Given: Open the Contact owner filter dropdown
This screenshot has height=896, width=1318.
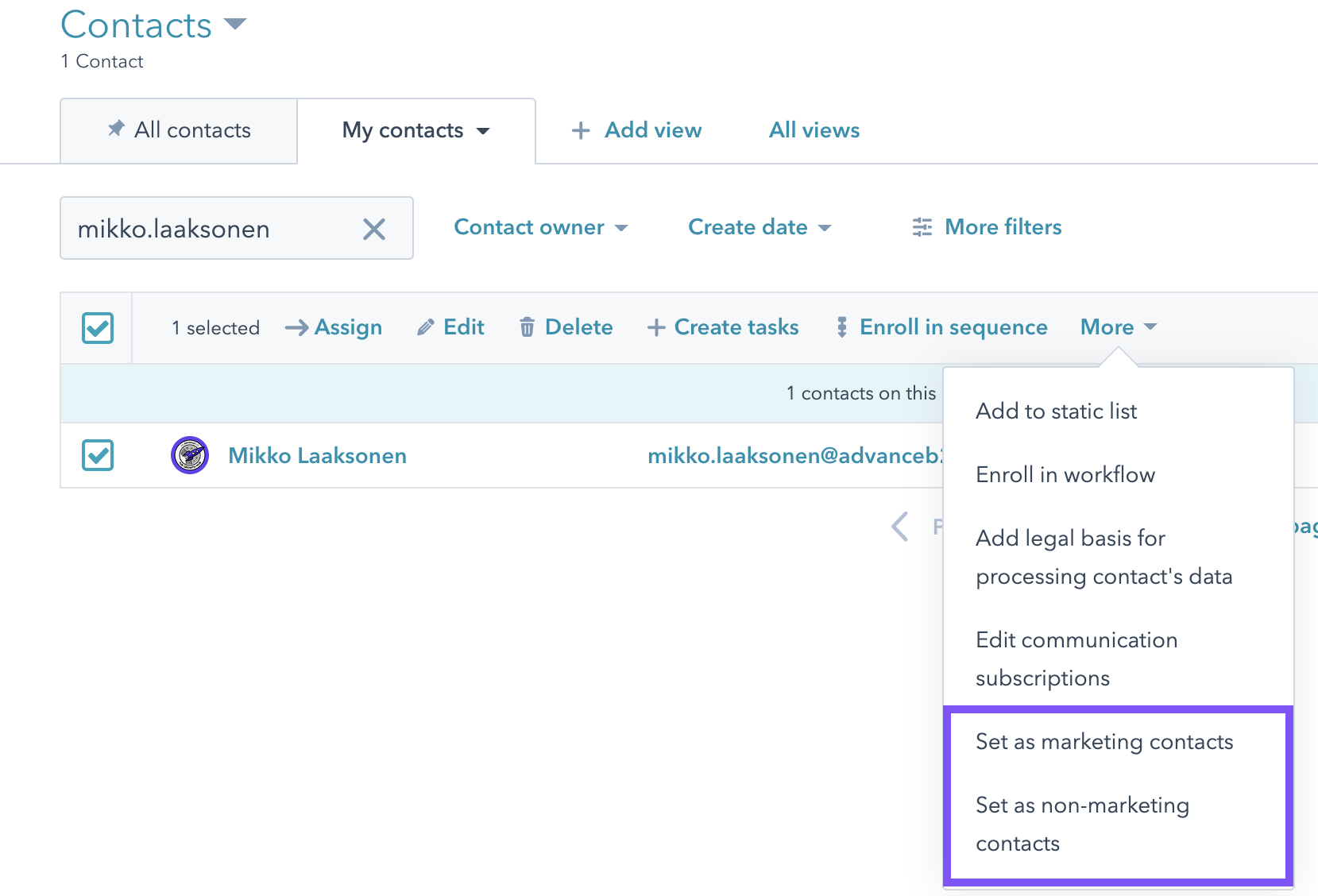Looking at the screenshot, I should [x=540, y=228].
